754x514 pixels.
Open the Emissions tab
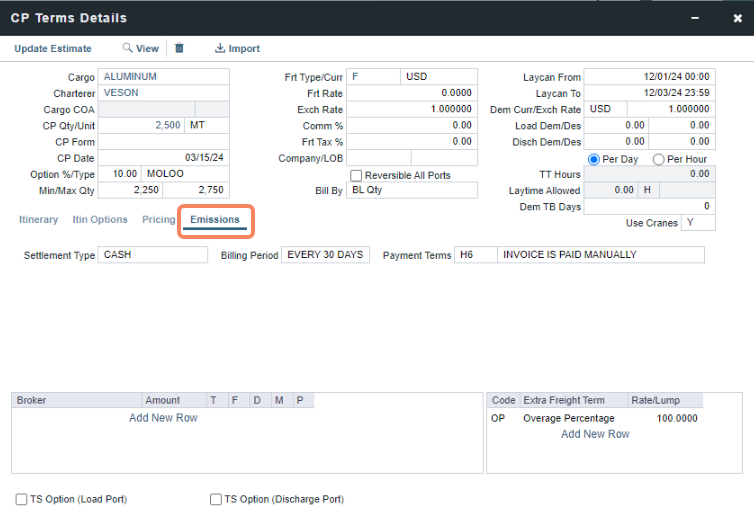(x=215, y=220)
